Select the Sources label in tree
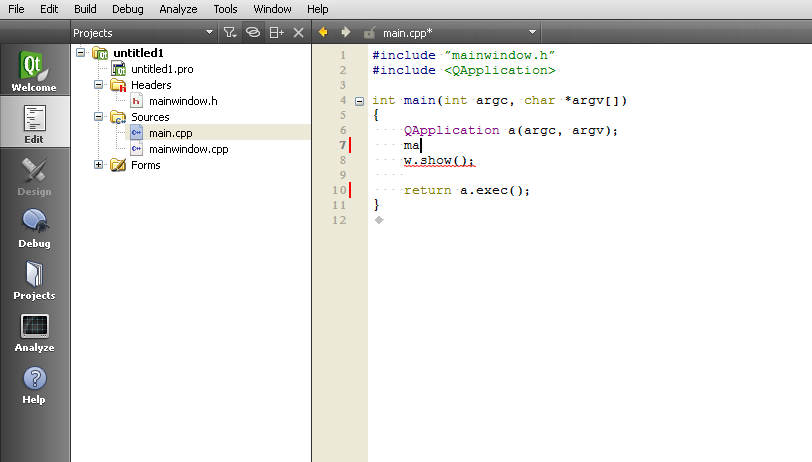Image resolution: width=812 pixels, height=462 pixels. [x=150, y=117]
